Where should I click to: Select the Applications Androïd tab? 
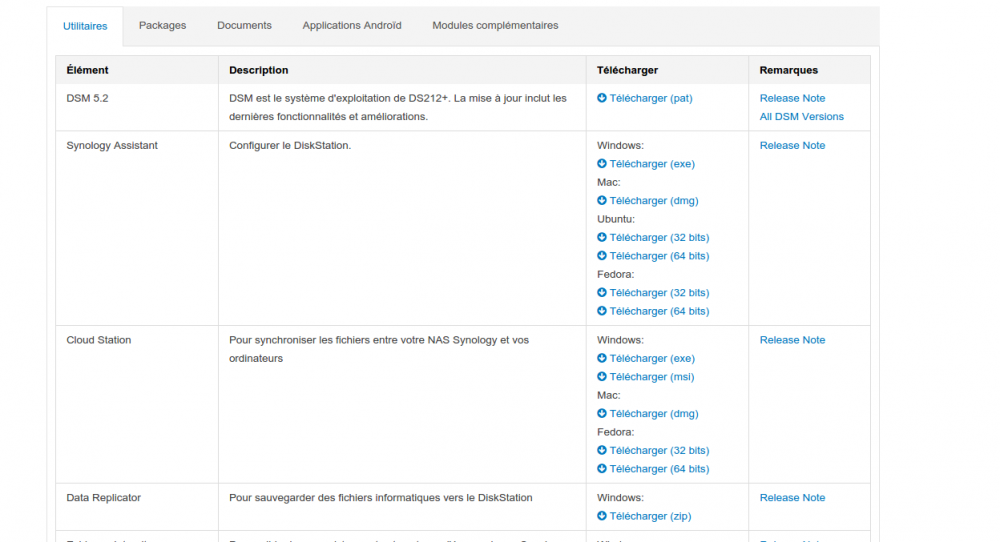point(352,26)
